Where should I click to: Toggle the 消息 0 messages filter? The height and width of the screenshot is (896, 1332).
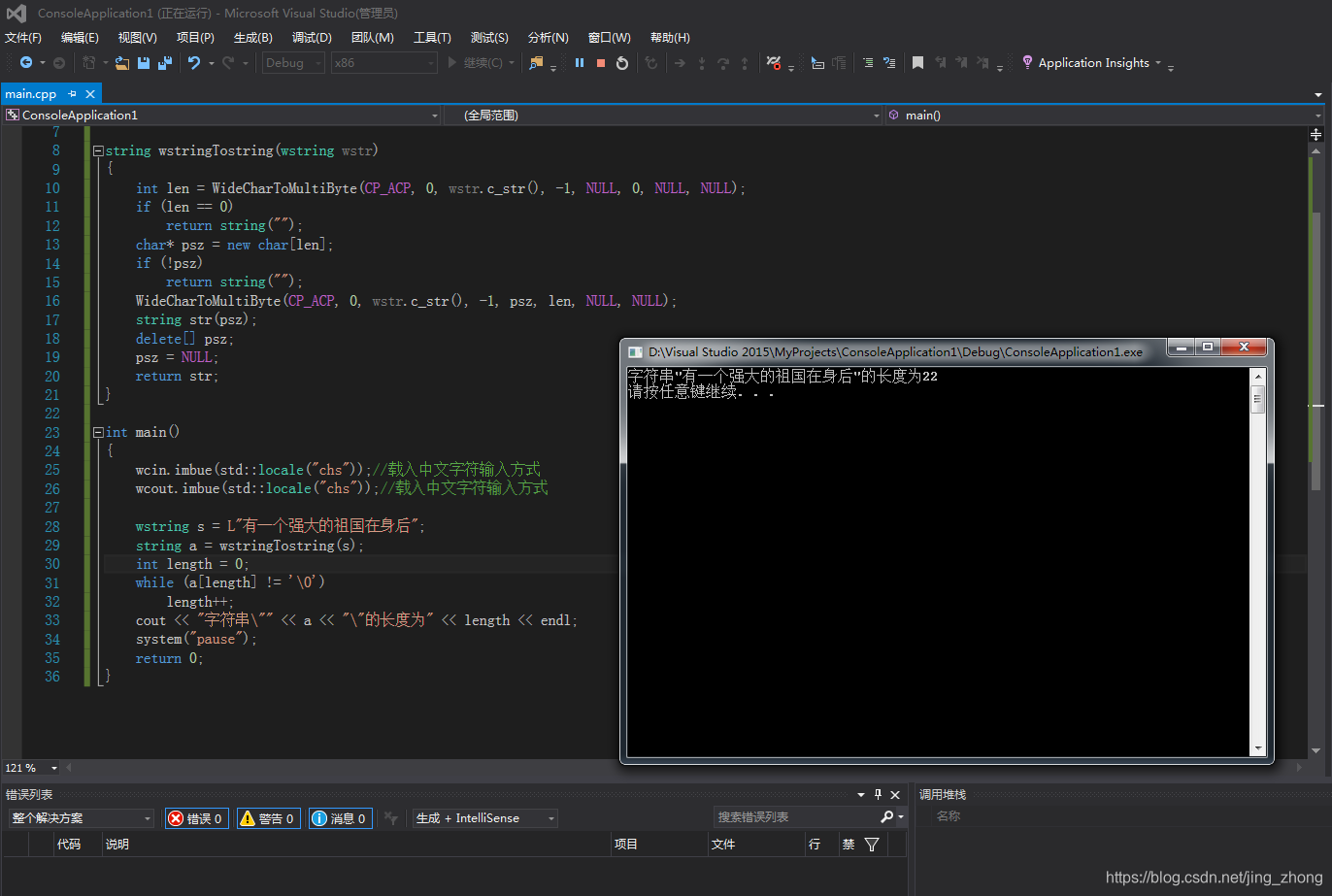coord(339,817)
